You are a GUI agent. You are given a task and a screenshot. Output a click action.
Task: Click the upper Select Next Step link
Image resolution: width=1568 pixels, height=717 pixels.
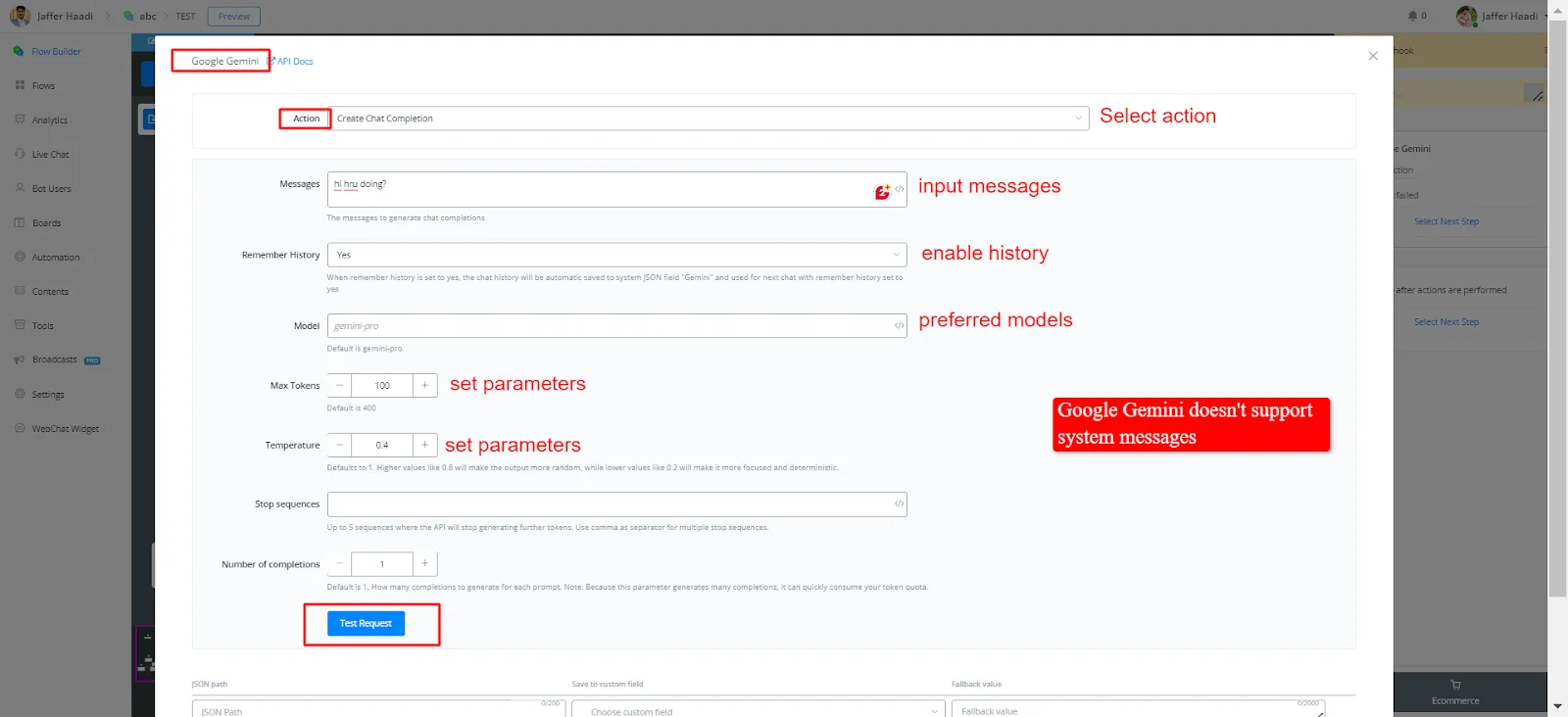click(x=1446, y=221)
